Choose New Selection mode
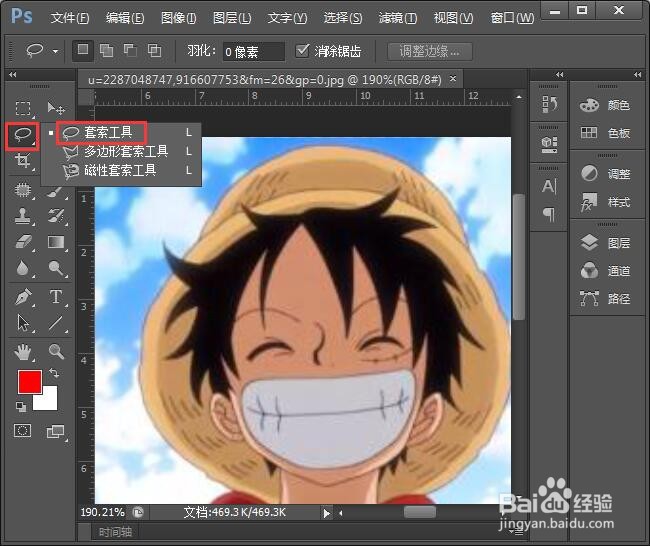The image size is (650, 546). [82, 51]
